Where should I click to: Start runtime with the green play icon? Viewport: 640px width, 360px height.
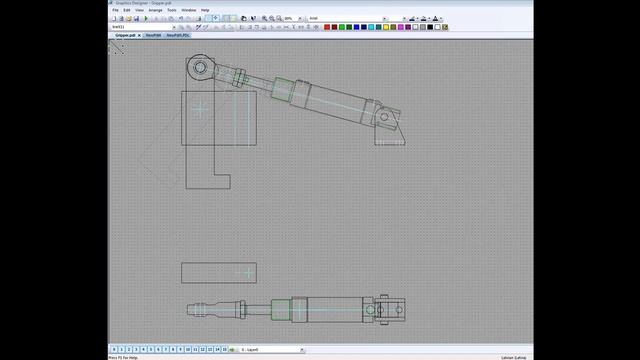pyautogui.click(x=146, y=18)
